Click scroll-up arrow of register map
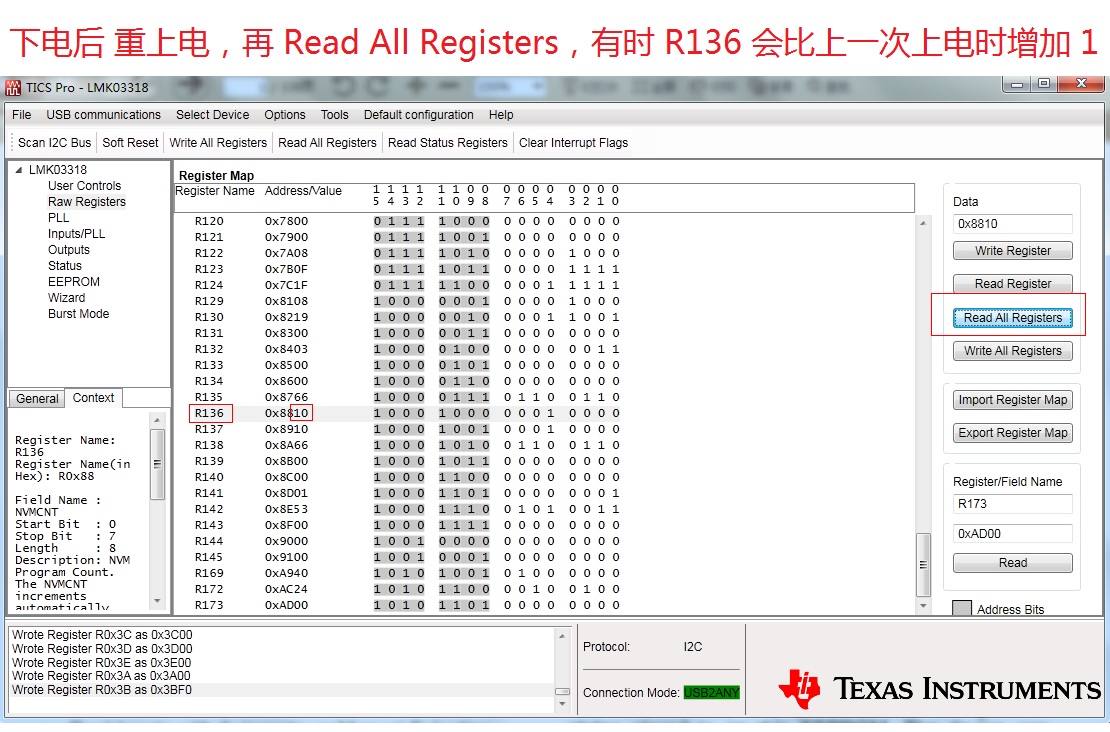 click(x=923, y=223)
